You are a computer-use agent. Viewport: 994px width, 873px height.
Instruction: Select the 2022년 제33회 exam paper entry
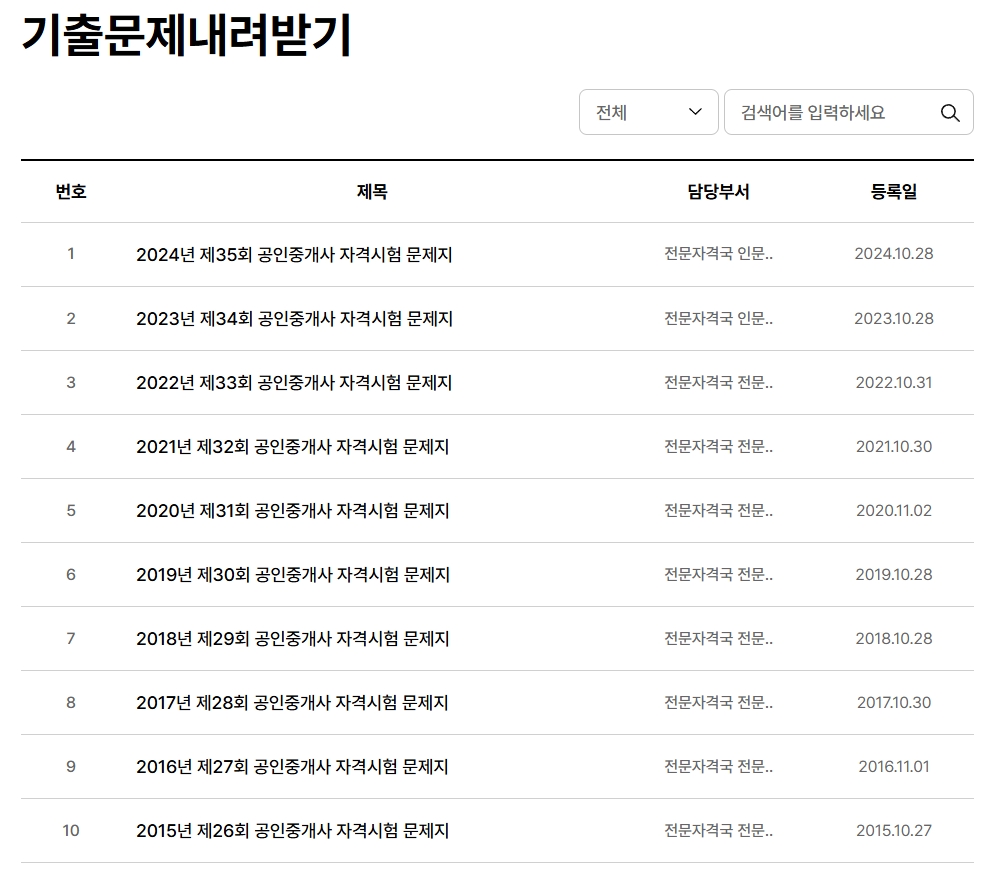[294, 382]
